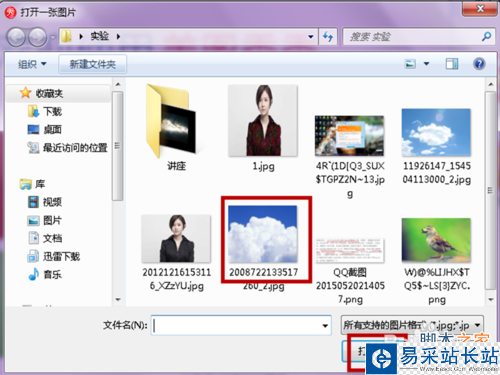Click the change view icon
The height and width of the screenshot is (375, 500).
(410, 64)
